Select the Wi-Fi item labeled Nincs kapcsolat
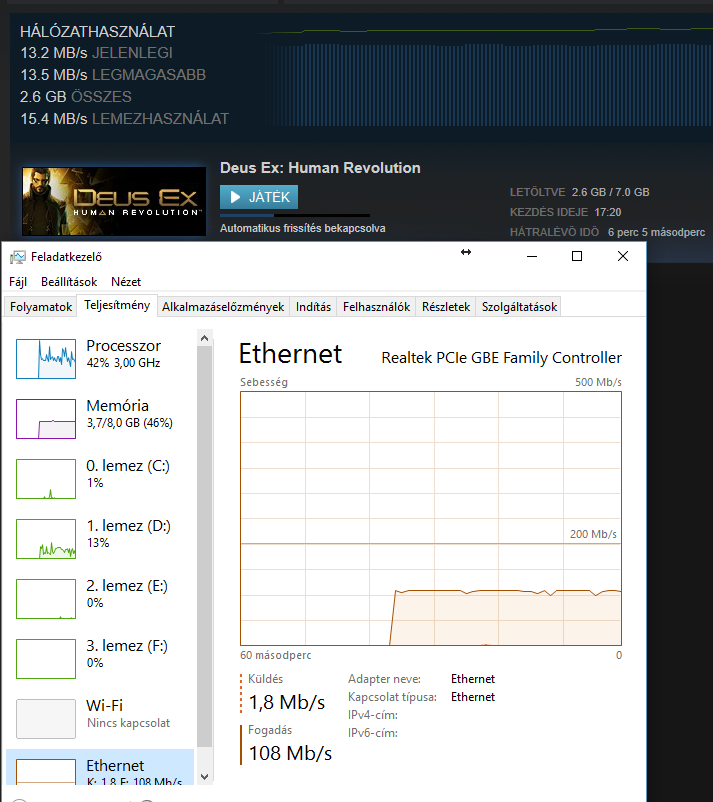The height and width of the screenshot is (802, 713). (x=100, y=718)
